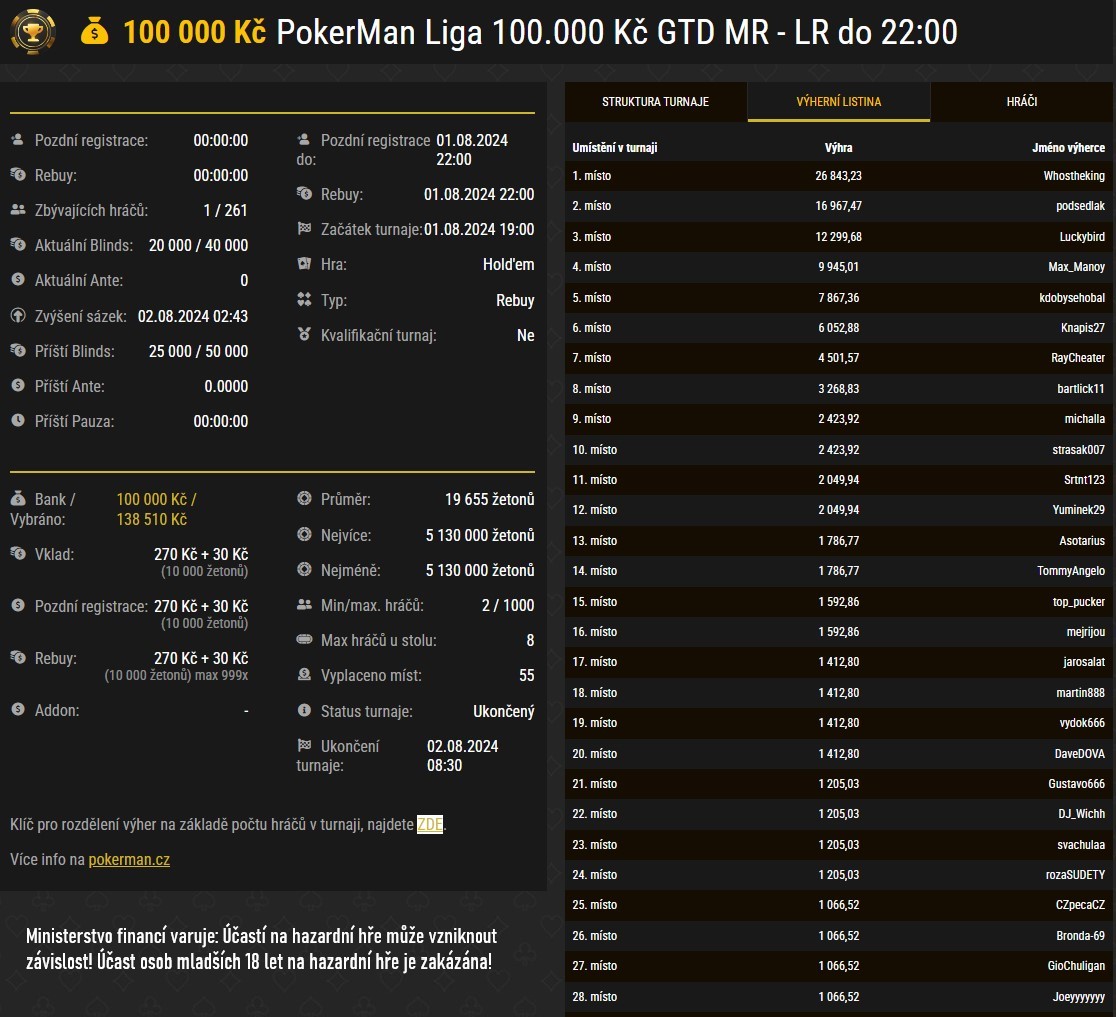The width and height of the screenshot is (1116, 1017).
Task: Click the icon beside Příští Blinds
Action: pos(18,350)
